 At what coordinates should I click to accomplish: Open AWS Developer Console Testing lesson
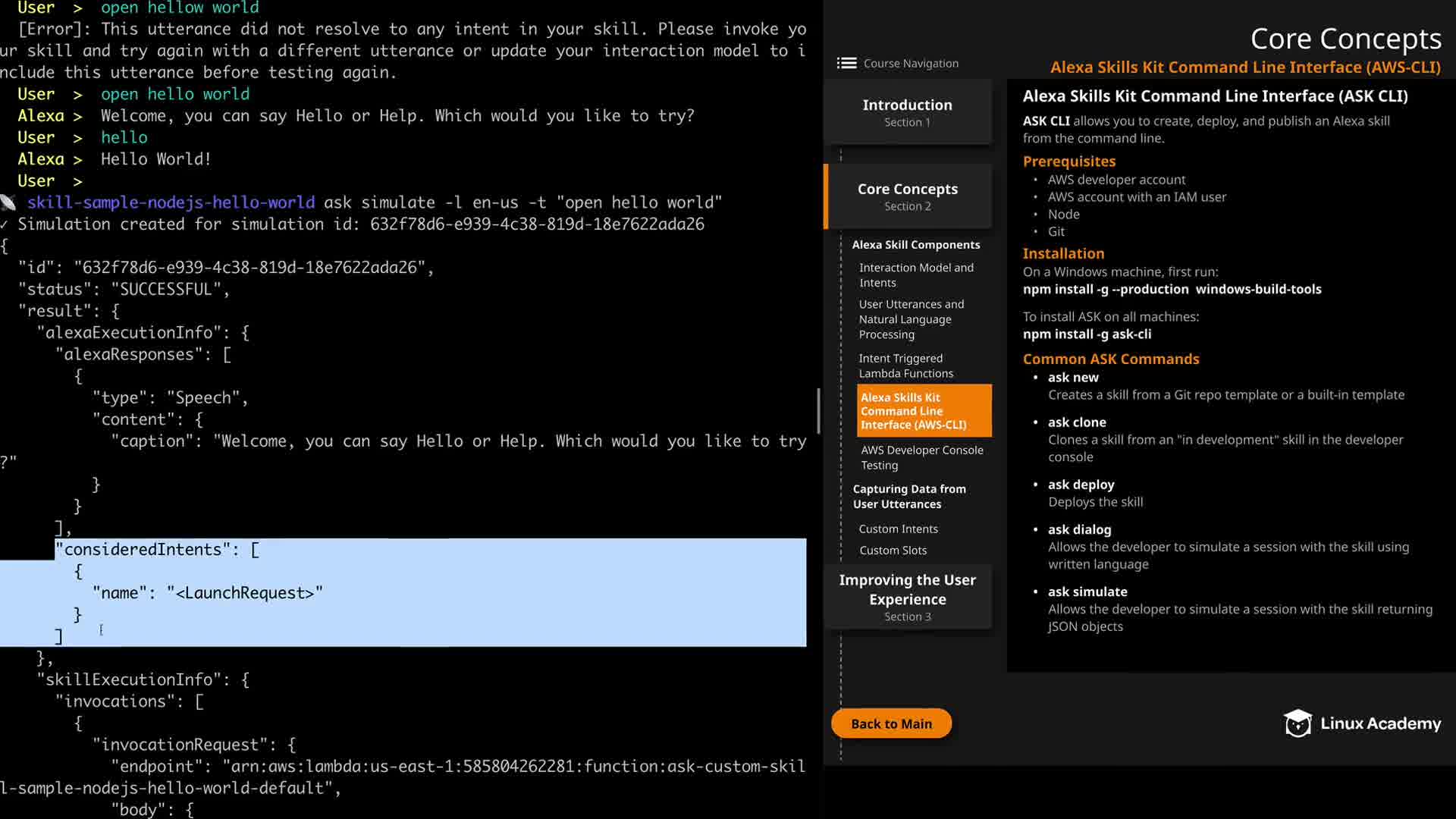point(921,457)
